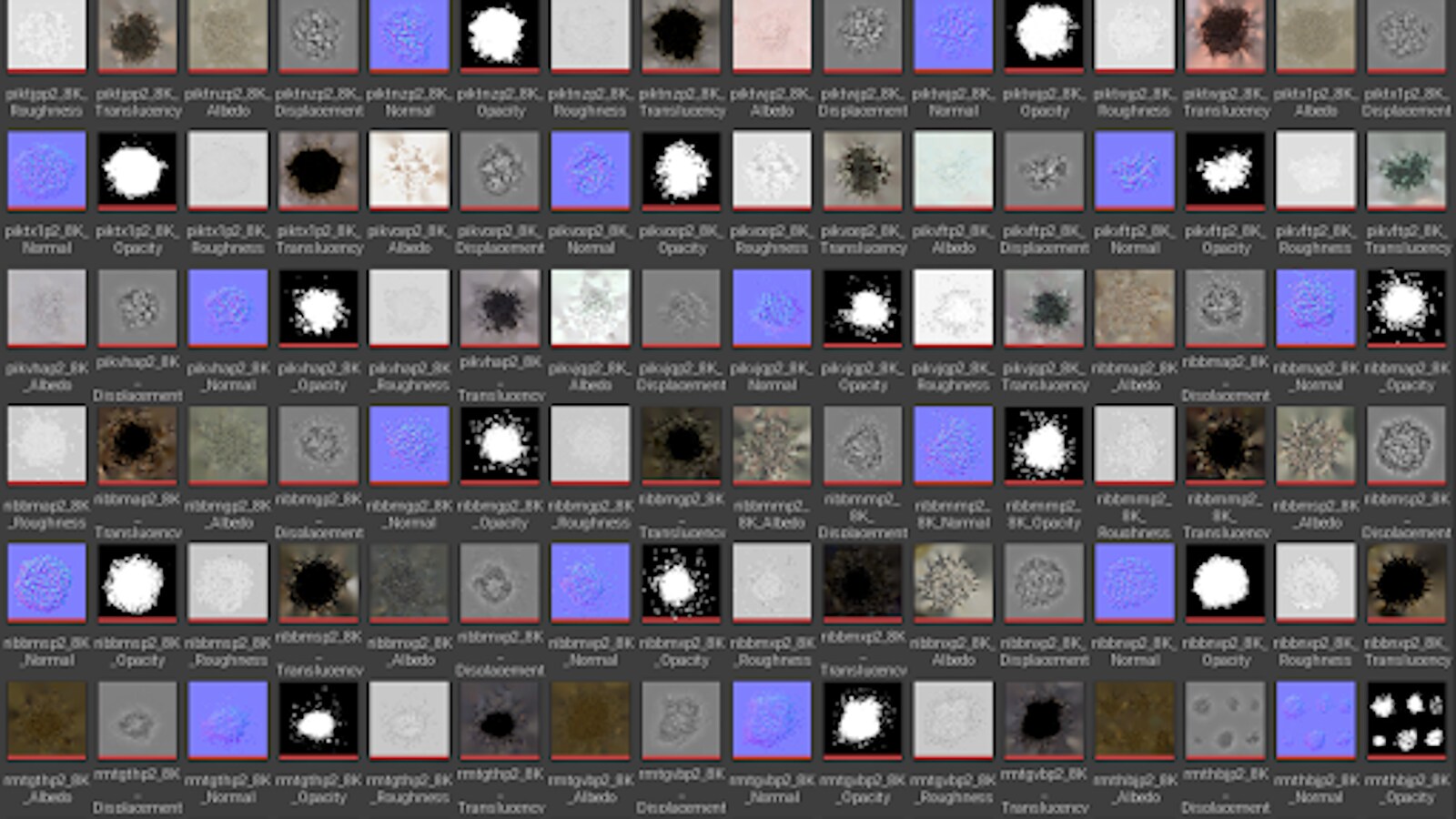Open the pikvjgp2_8K_Translucency texture thumbnail
Screen dimensions: 1456x819
tap(1044, 308)
